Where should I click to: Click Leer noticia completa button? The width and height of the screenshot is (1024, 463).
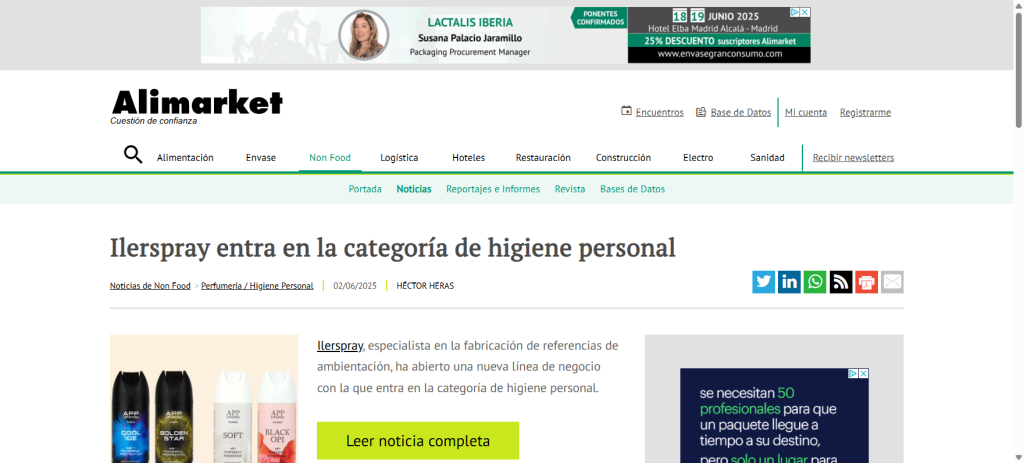coord(418,440)
